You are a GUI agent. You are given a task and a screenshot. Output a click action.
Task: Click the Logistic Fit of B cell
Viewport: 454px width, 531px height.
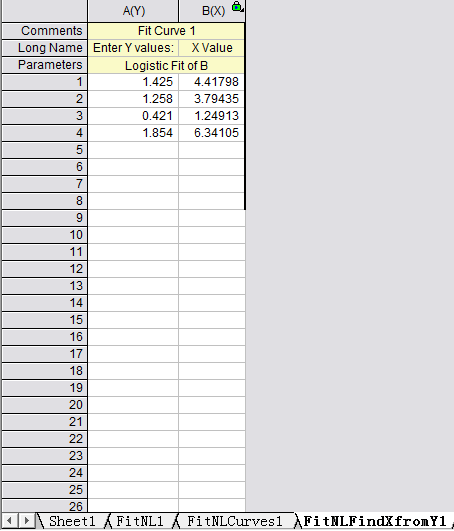(x=166, y=65)
